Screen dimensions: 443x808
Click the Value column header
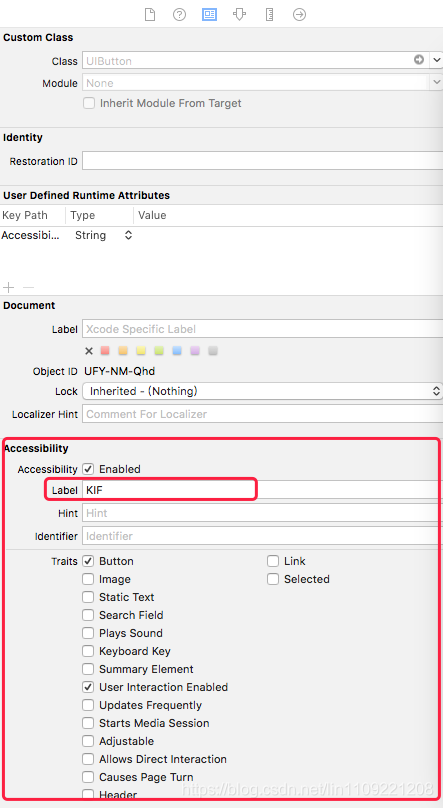(152, 215)
